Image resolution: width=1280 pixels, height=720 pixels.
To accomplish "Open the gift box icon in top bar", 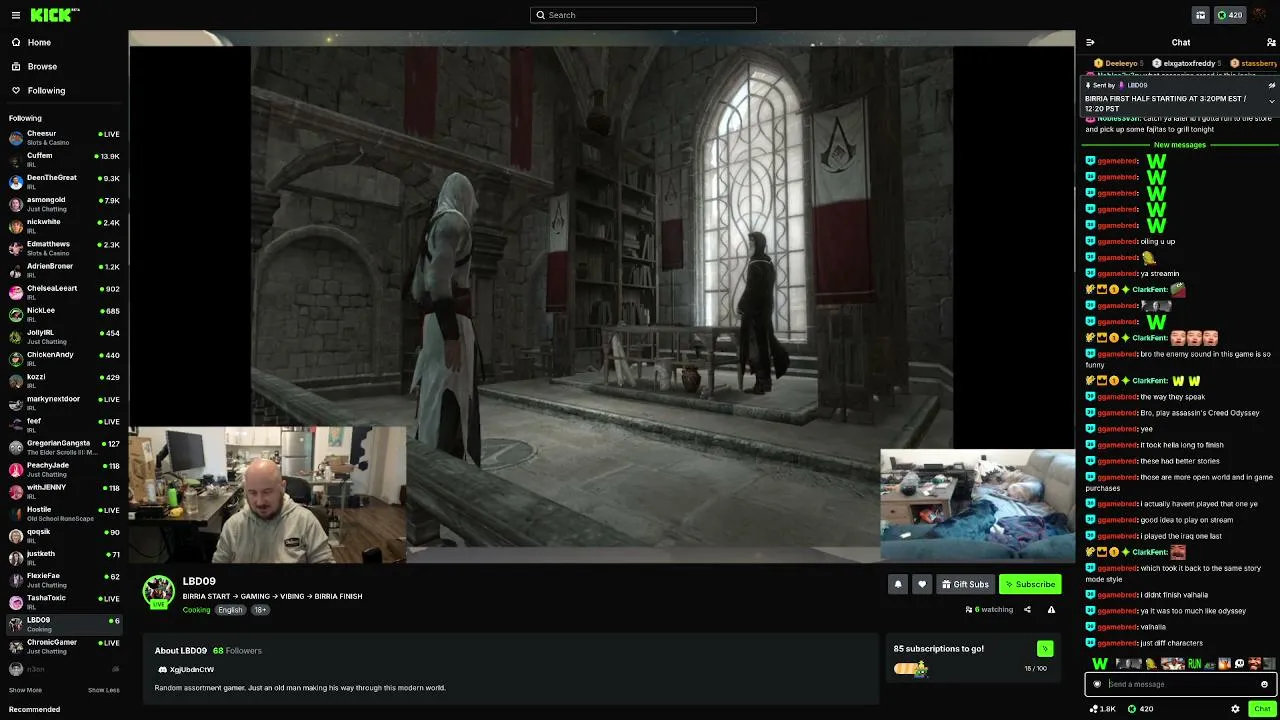I will [1200, 15].
